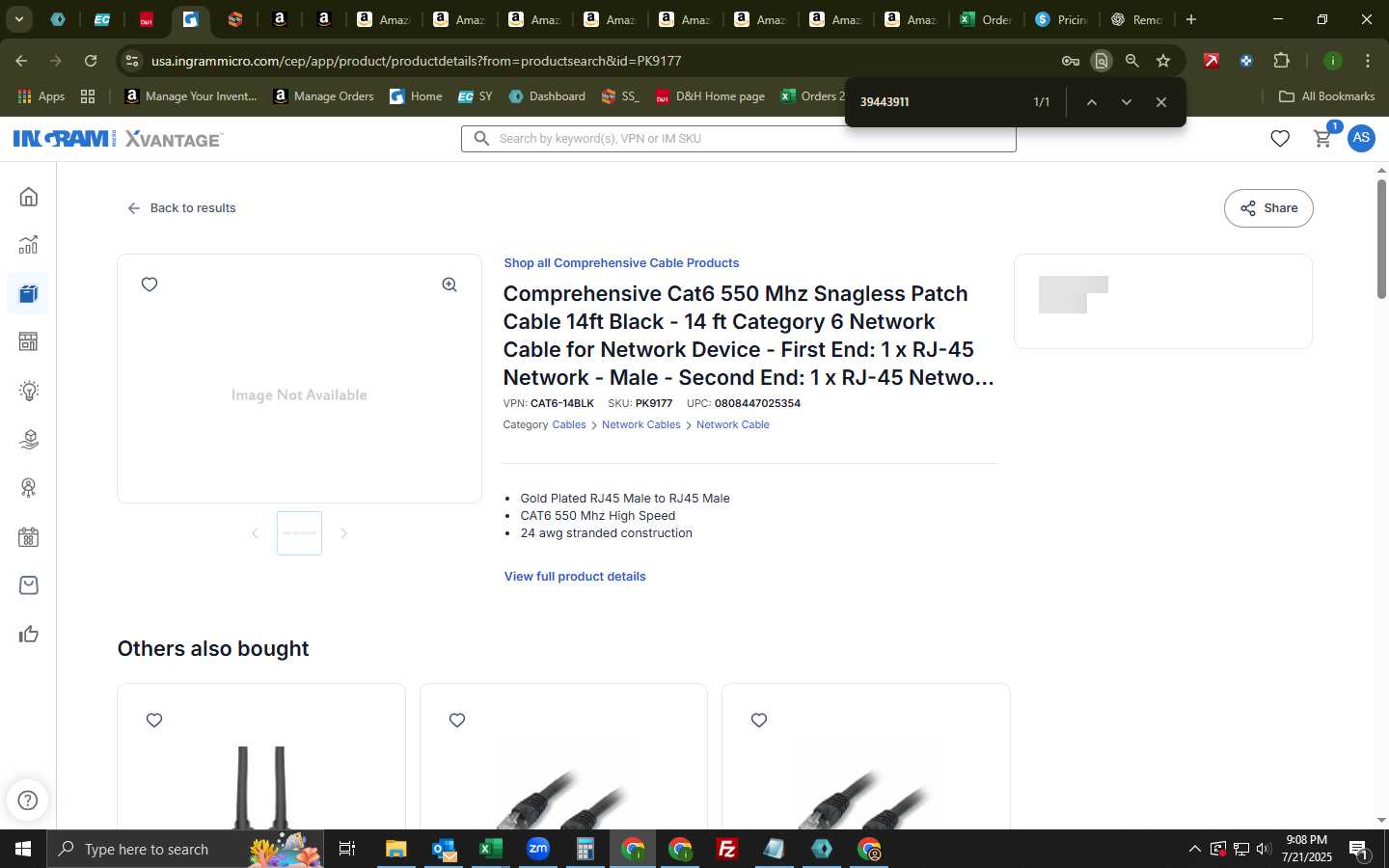Click the Ingram Micro Xvantage logo
The image size is (1389, 868).
118,139
